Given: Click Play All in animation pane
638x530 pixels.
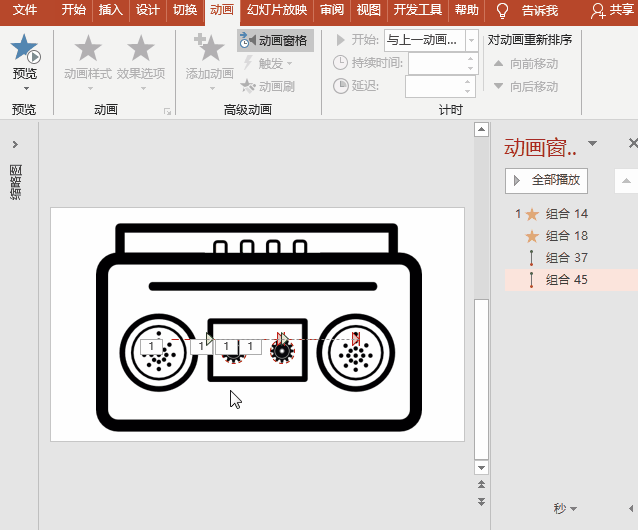Looking at the screenshot, I should tap(546, 180).
